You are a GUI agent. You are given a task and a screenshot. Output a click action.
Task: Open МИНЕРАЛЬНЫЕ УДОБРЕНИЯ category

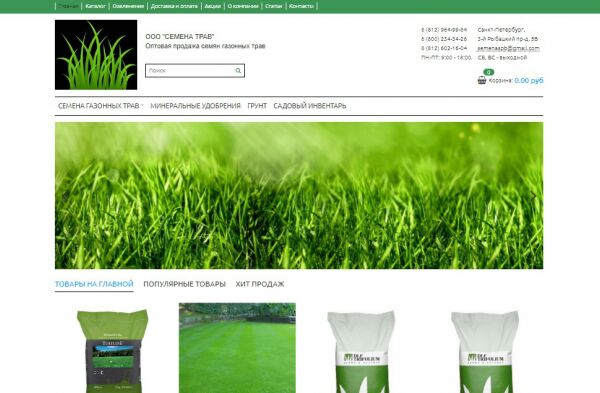click(196, 106)
